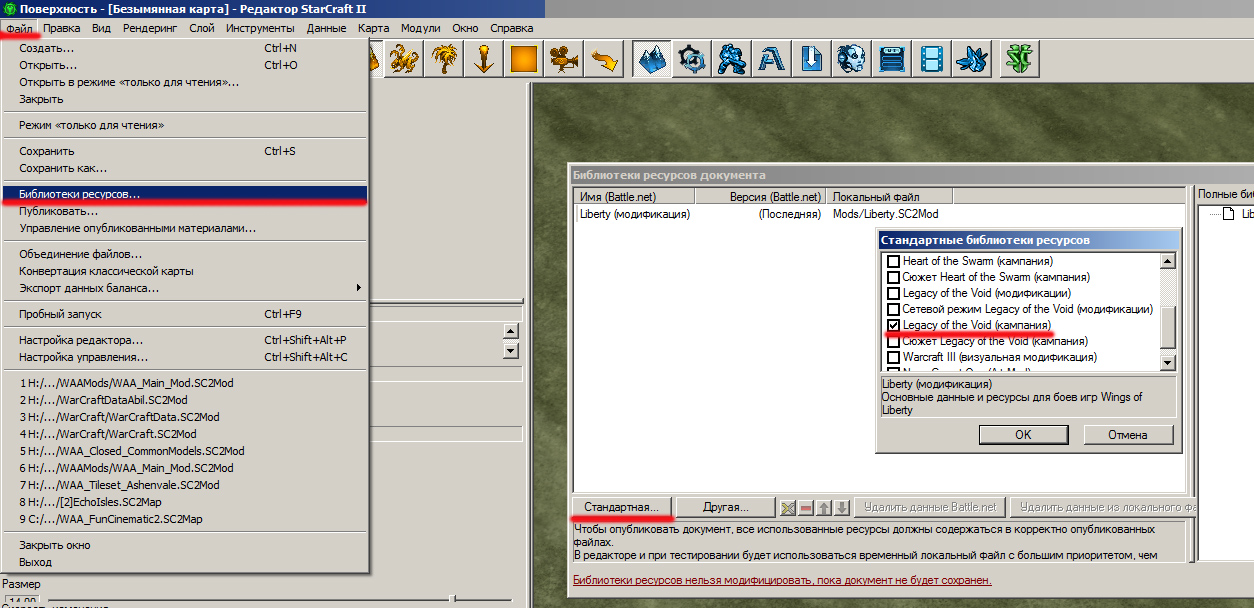Screen dimensions: 1254x608
Task: Choose Пробный запуск menu item
Action: 185,314
